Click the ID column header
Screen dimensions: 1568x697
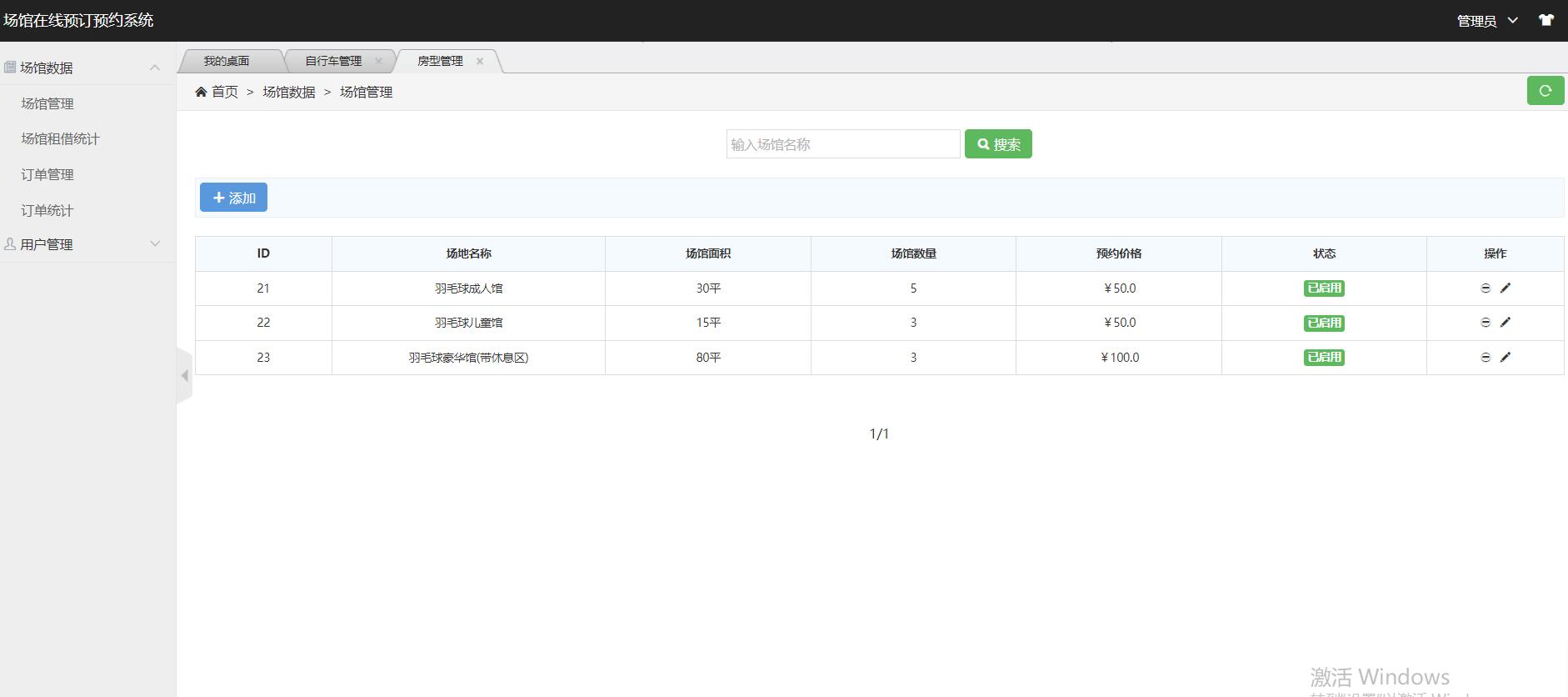263,253
